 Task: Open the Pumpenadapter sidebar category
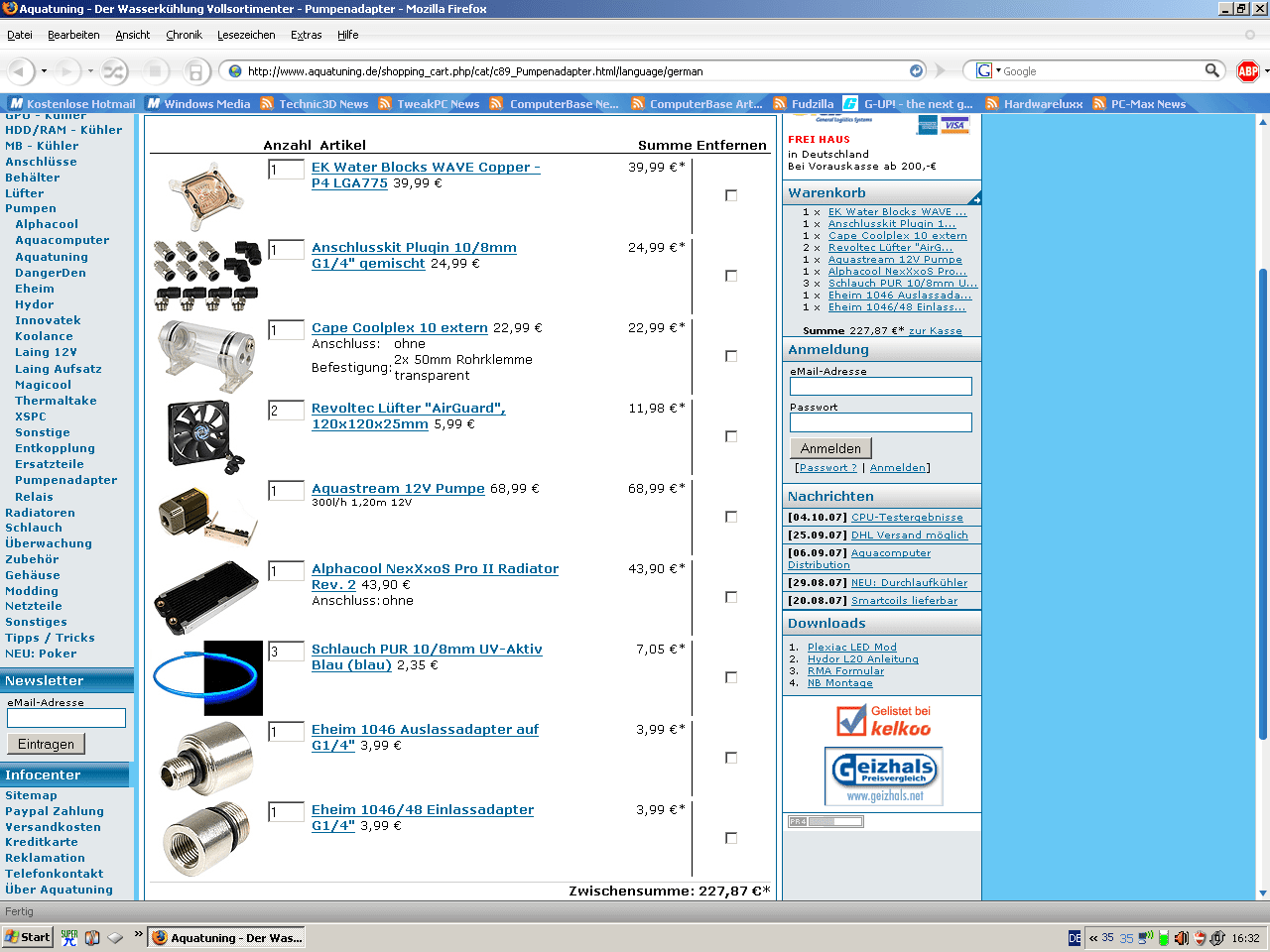tap(66, 480)
